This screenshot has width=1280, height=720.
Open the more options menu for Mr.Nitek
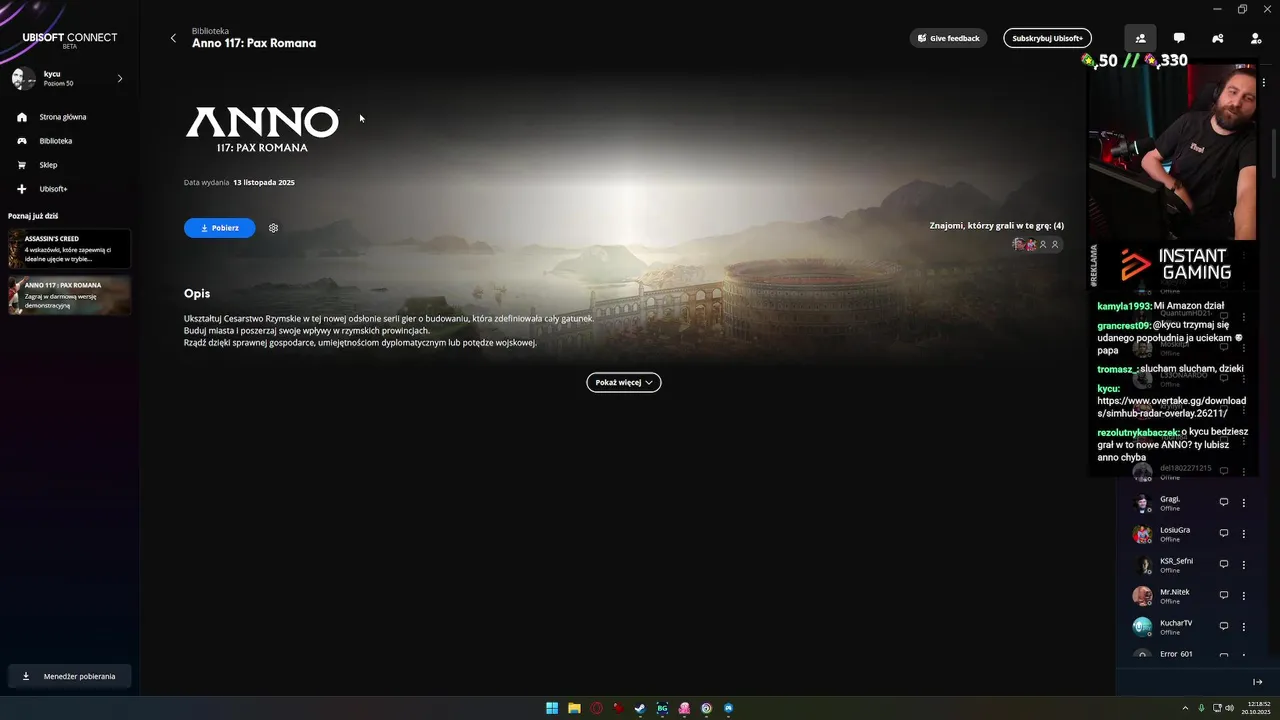(1244, 595)
